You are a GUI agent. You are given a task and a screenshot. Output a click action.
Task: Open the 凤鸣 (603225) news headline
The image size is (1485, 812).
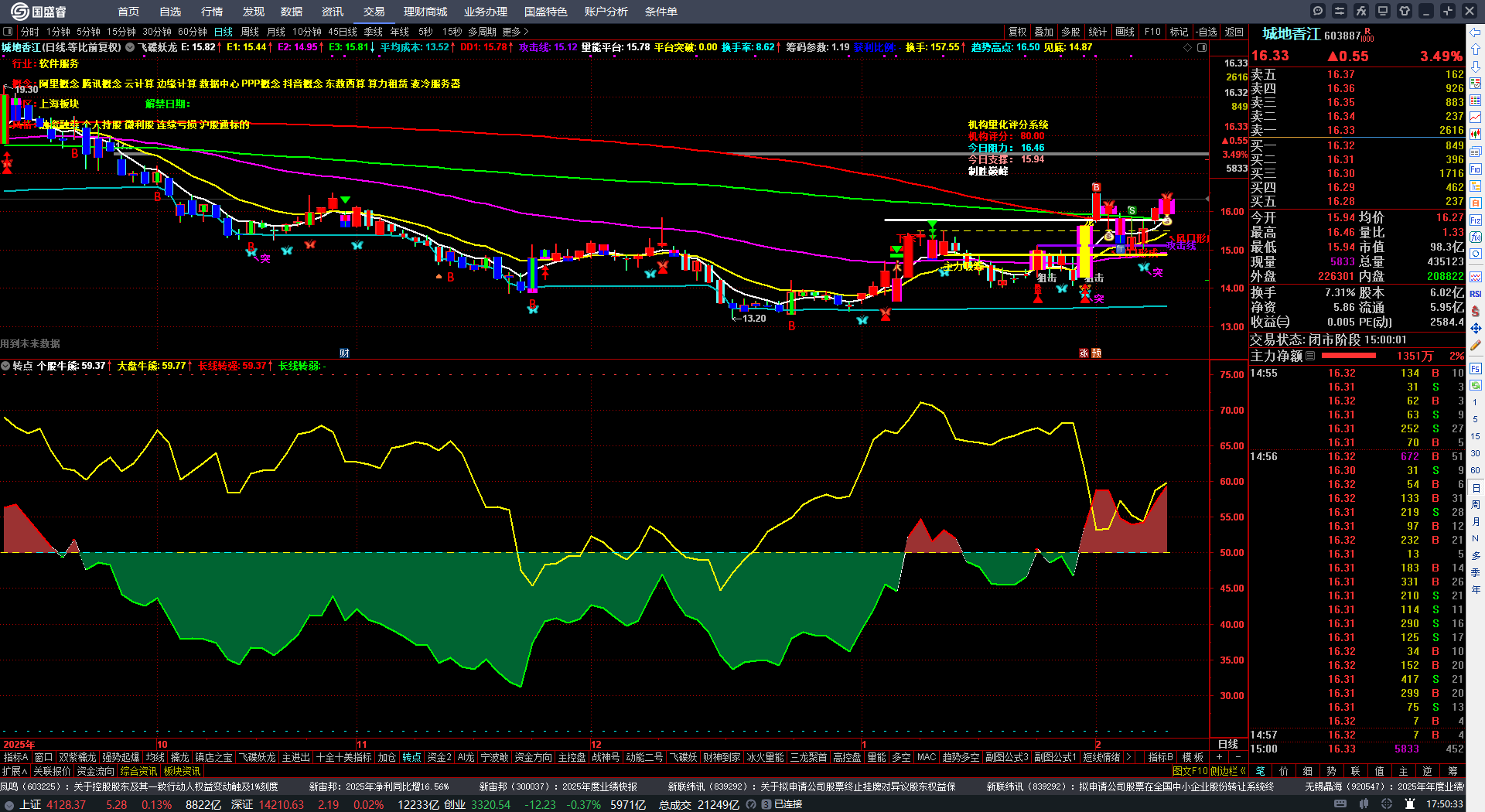tap(139, 786)
